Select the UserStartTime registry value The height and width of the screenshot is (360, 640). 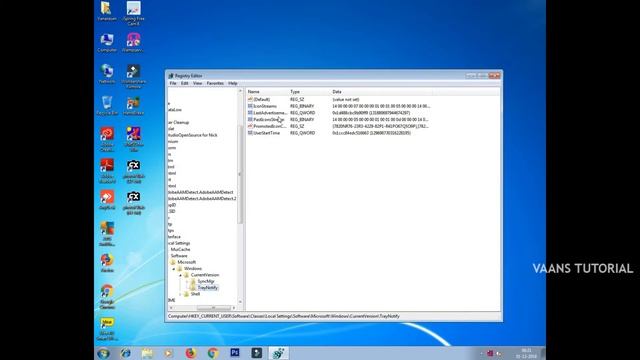click(267, 133)
